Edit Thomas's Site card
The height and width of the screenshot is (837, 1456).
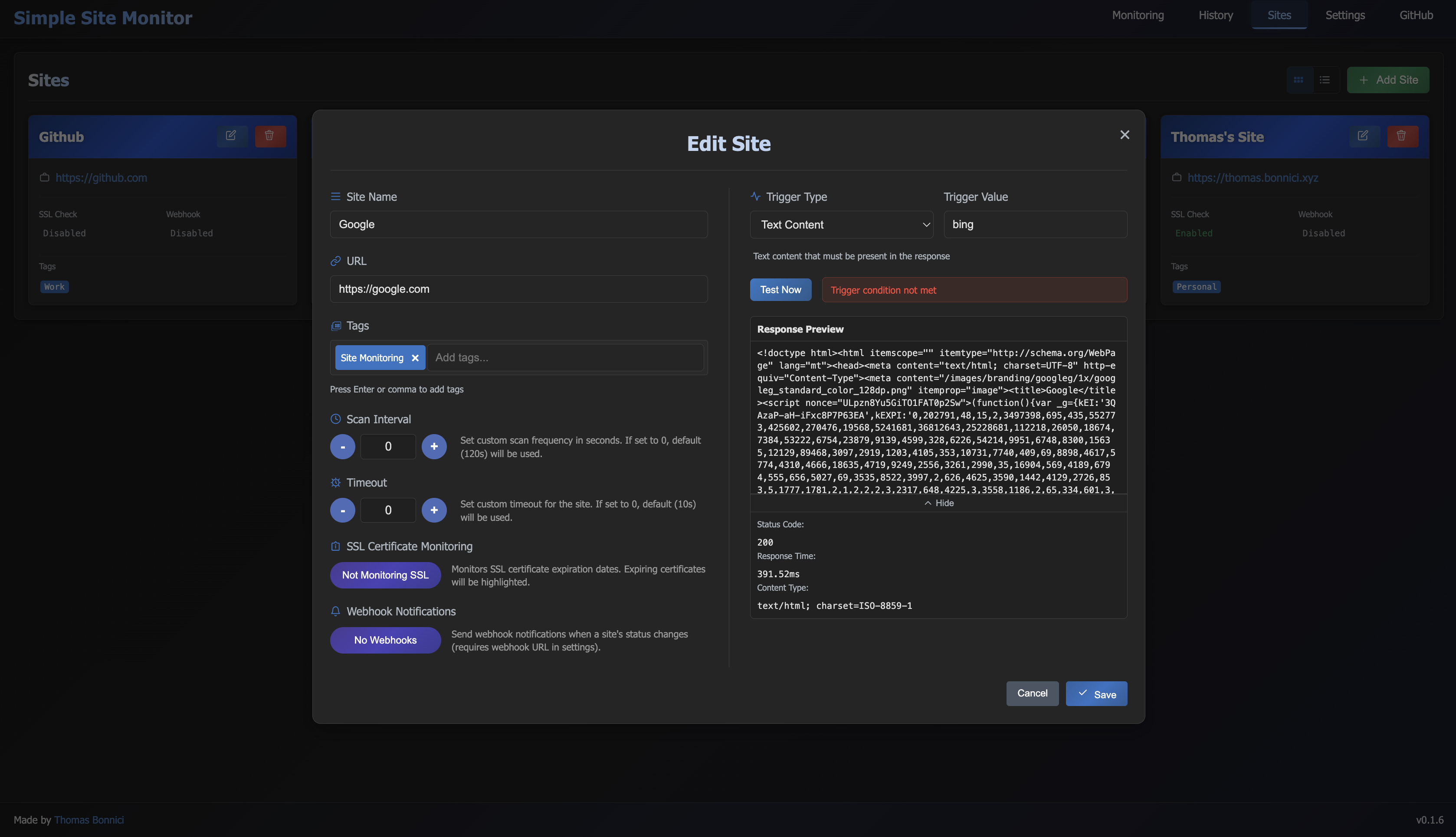1364,136
